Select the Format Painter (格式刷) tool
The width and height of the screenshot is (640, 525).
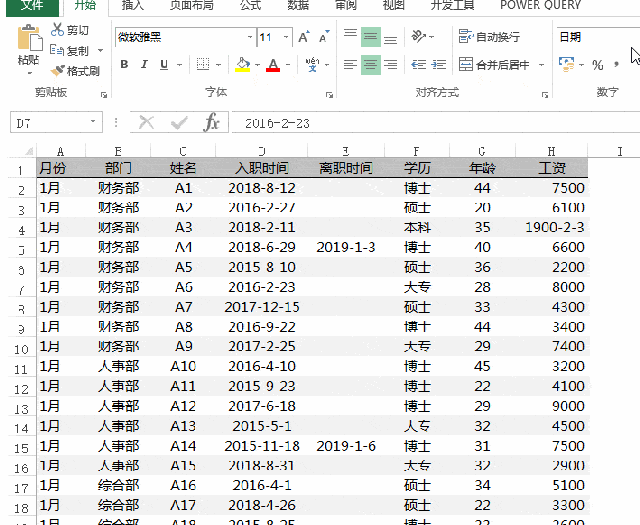[x=75, y=71]
